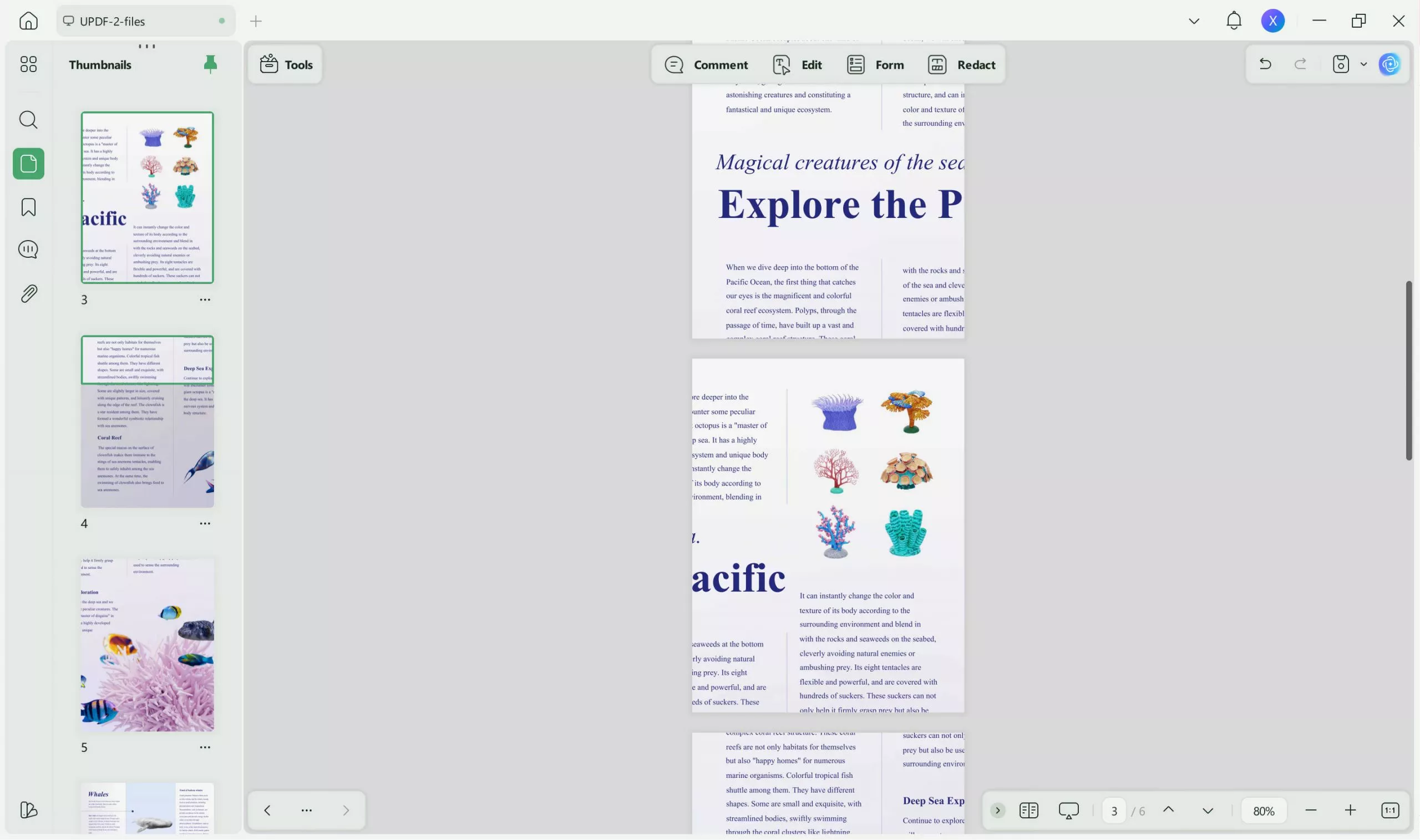Viewport: 1420px width, 840px height.
Task: Open the Tools menu
Action: coord(285,64)
